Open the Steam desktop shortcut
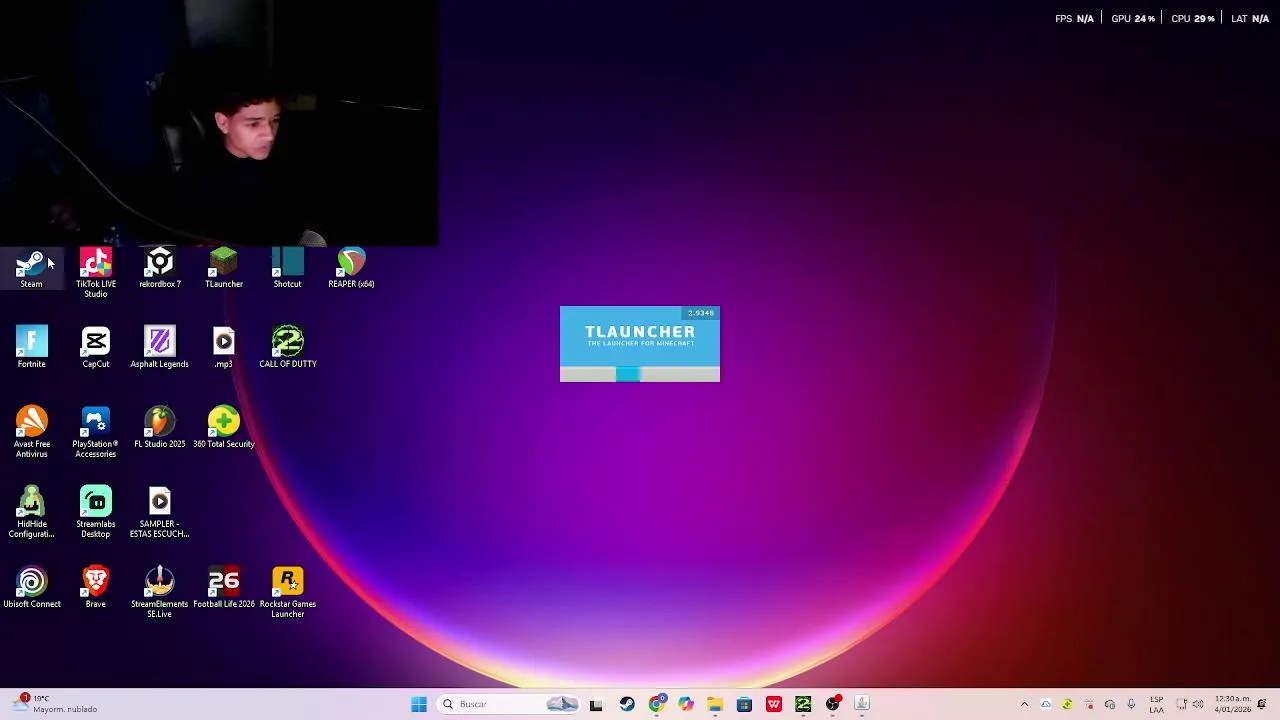This screenshot has width=1280, height=720. tap(31, 268)
